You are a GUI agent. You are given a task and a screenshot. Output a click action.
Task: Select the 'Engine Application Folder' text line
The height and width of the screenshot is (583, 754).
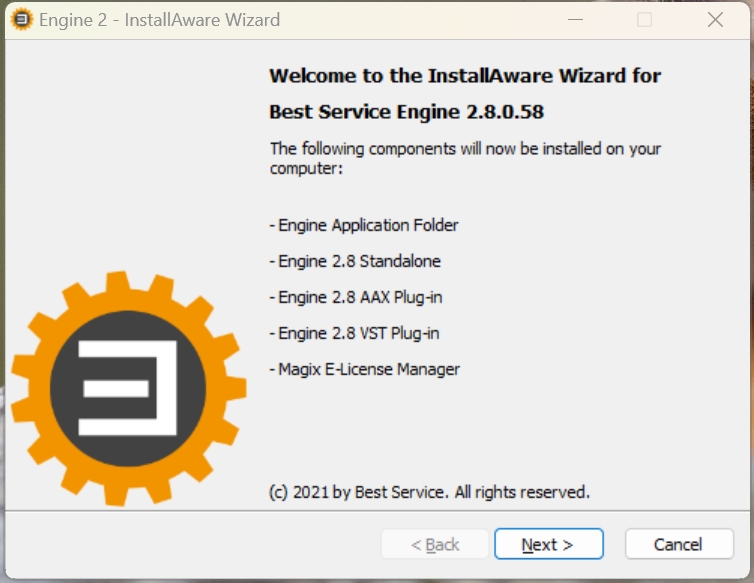click(x=364, y=225)
